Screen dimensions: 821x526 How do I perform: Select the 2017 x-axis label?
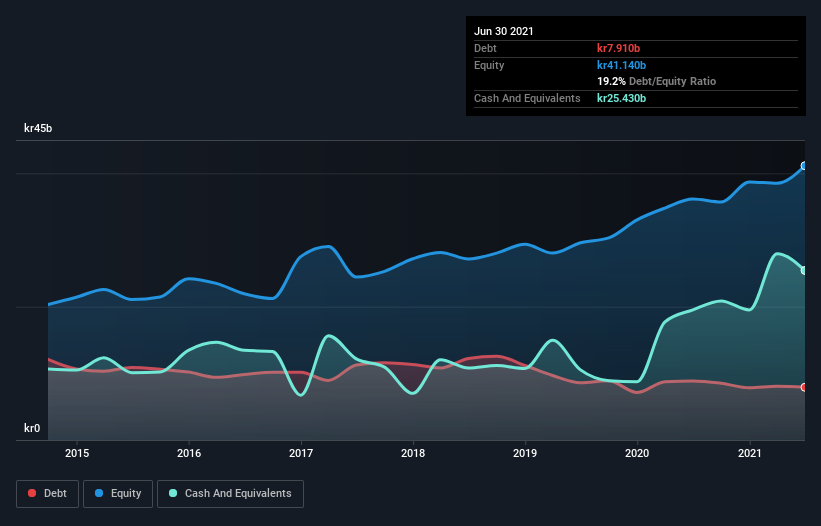pyautogui.click(x=301, y=453)
